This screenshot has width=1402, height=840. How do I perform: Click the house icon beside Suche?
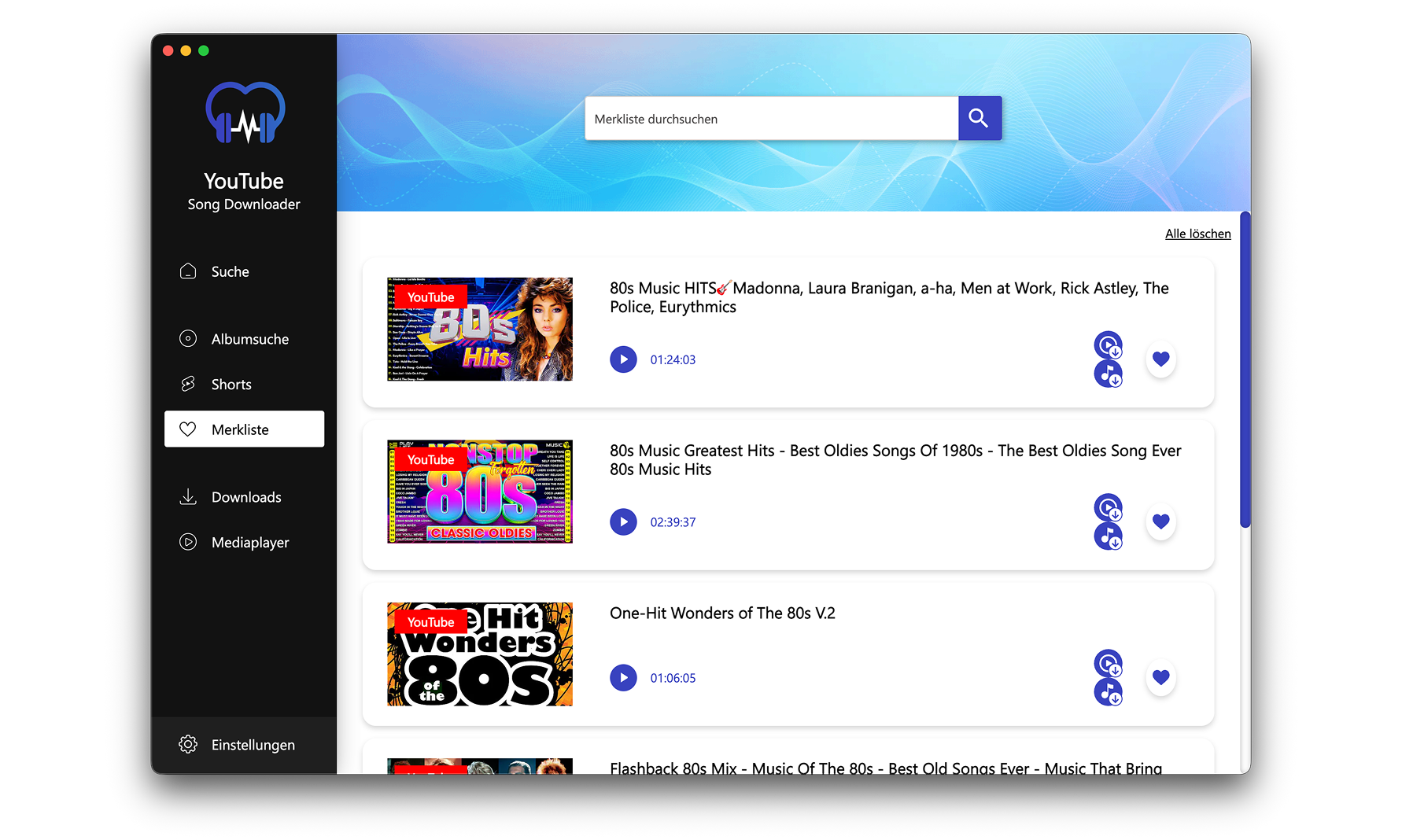tap(188, 271)
